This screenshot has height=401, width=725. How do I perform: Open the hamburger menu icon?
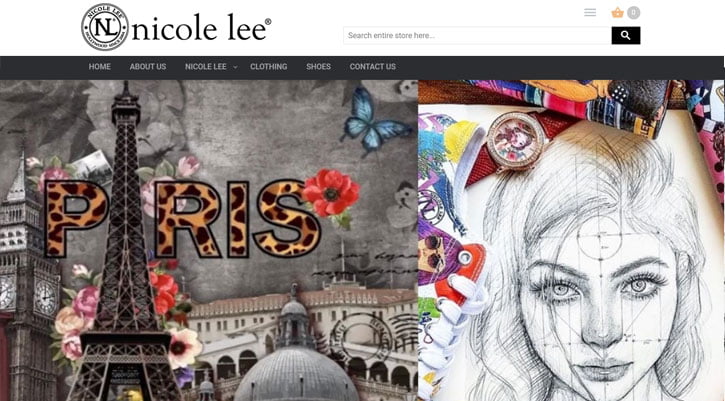[x=590, y=12]
